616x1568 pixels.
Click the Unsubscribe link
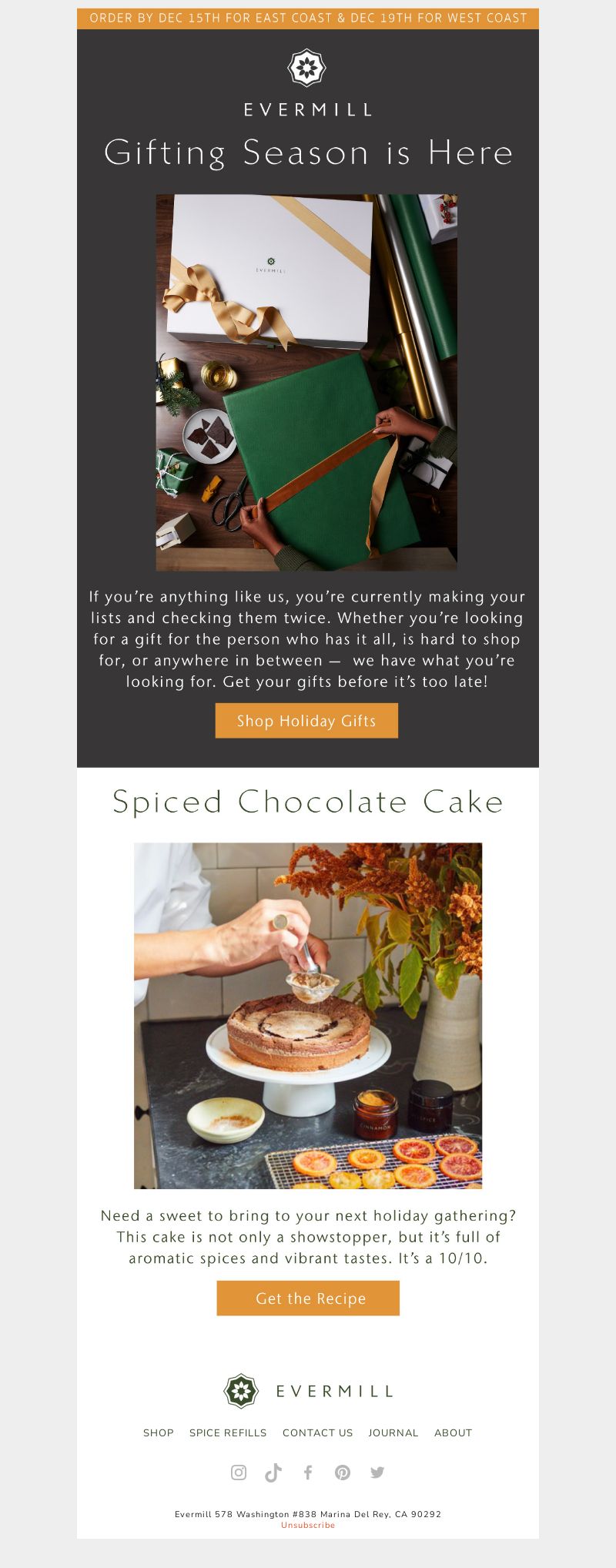click(x=308, y=1525)
